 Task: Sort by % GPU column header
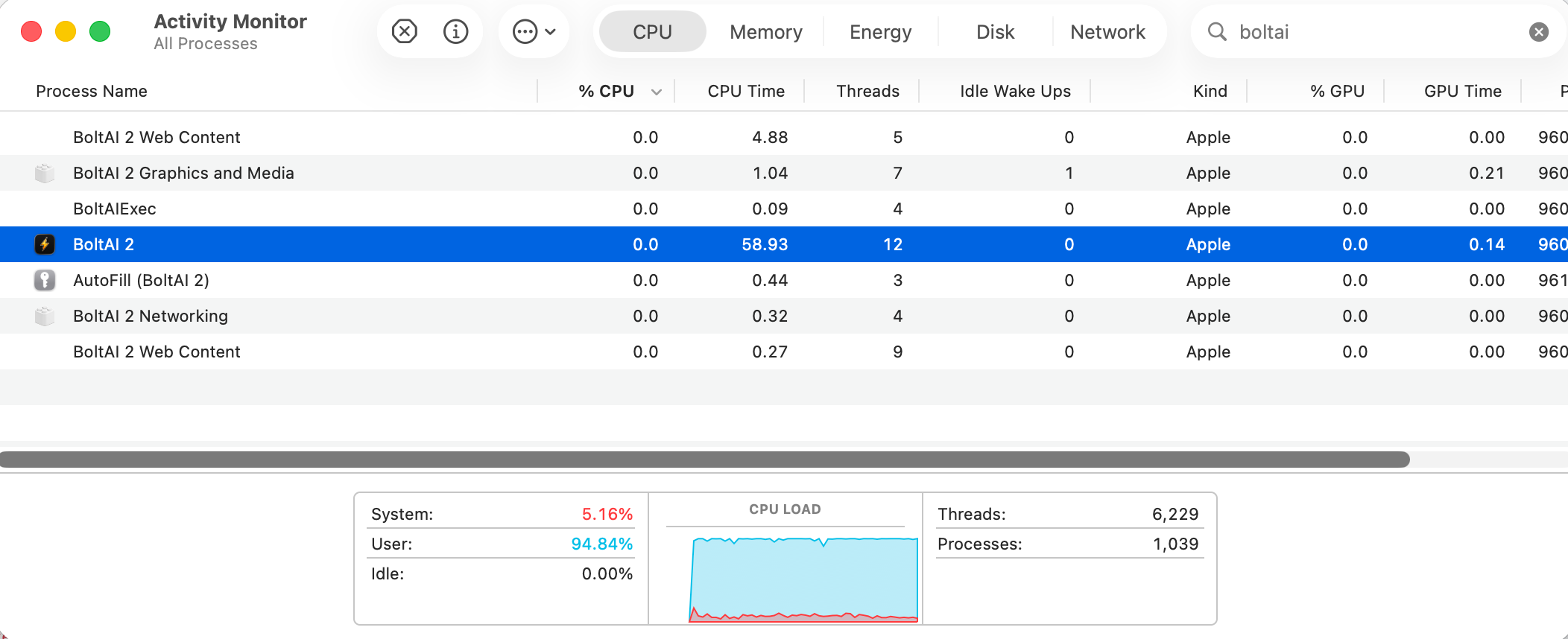(x=1337, y=91)
